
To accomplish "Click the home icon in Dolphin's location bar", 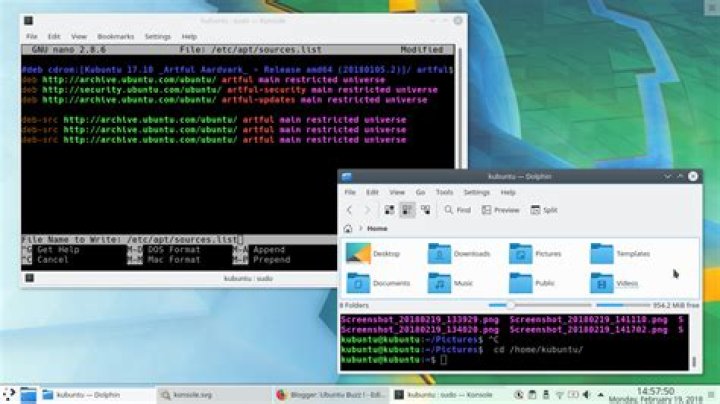I will [348, 229].
